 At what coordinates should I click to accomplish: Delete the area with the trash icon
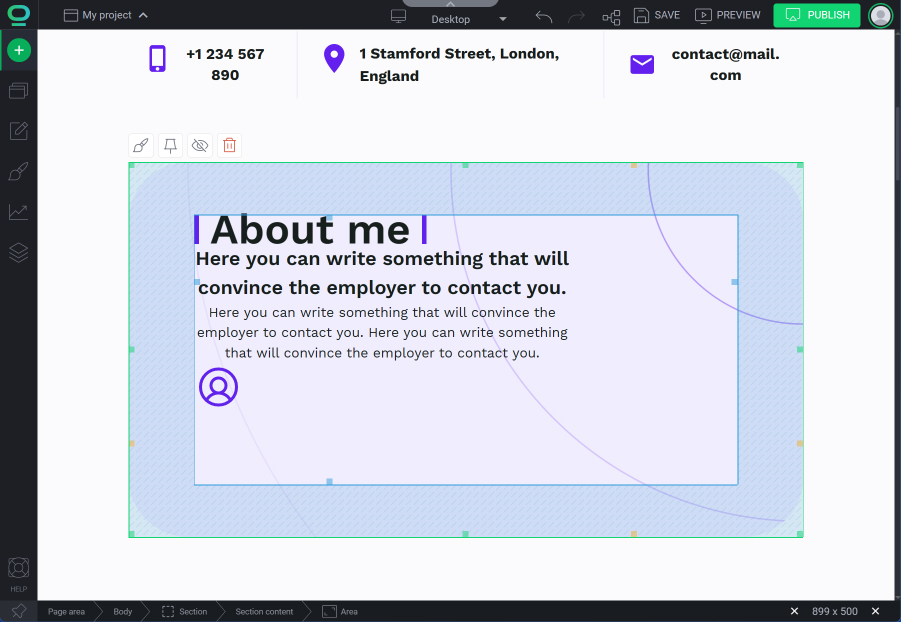(x=229, y=145)
